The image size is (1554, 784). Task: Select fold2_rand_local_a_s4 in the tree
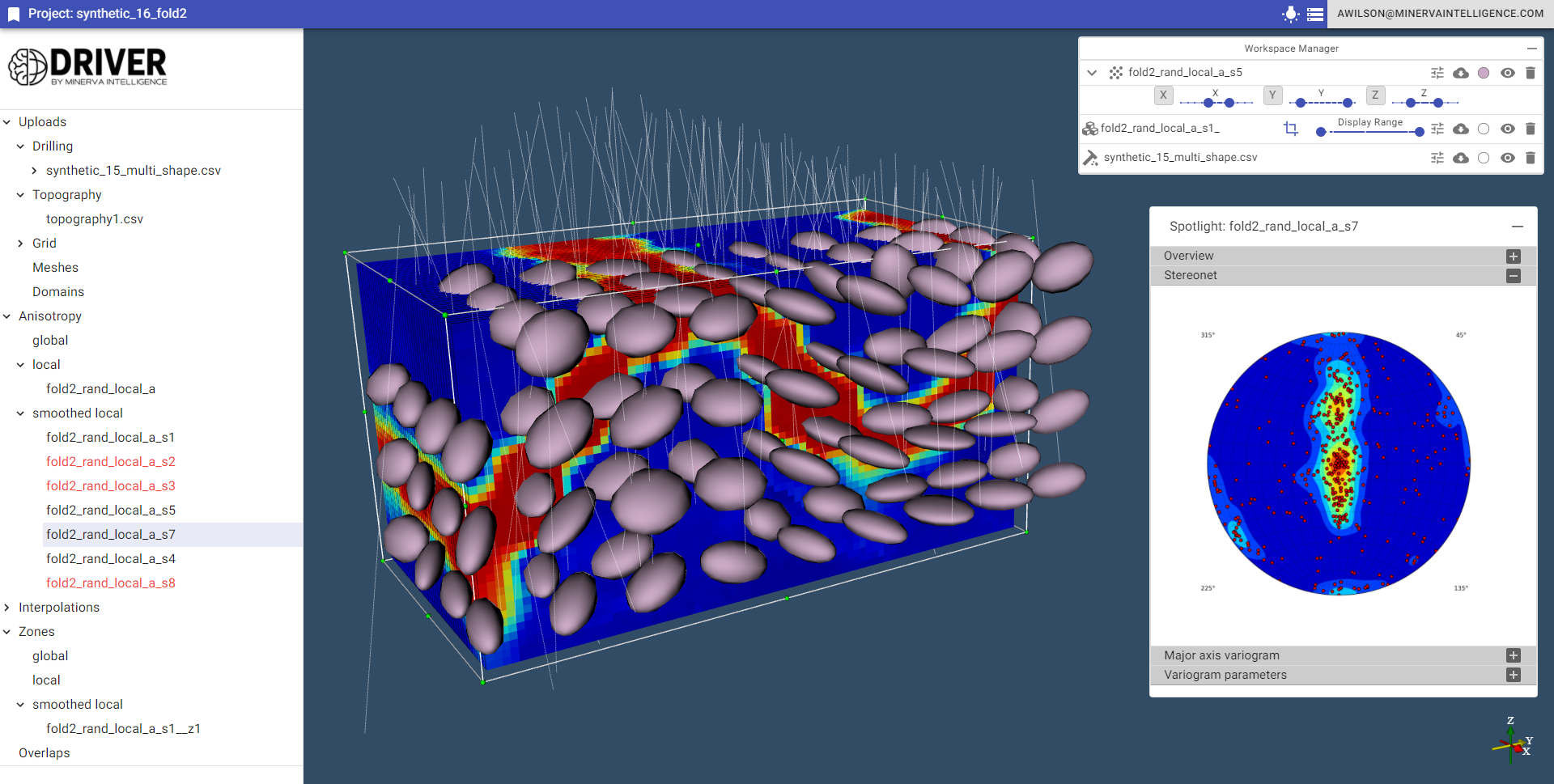111,559
